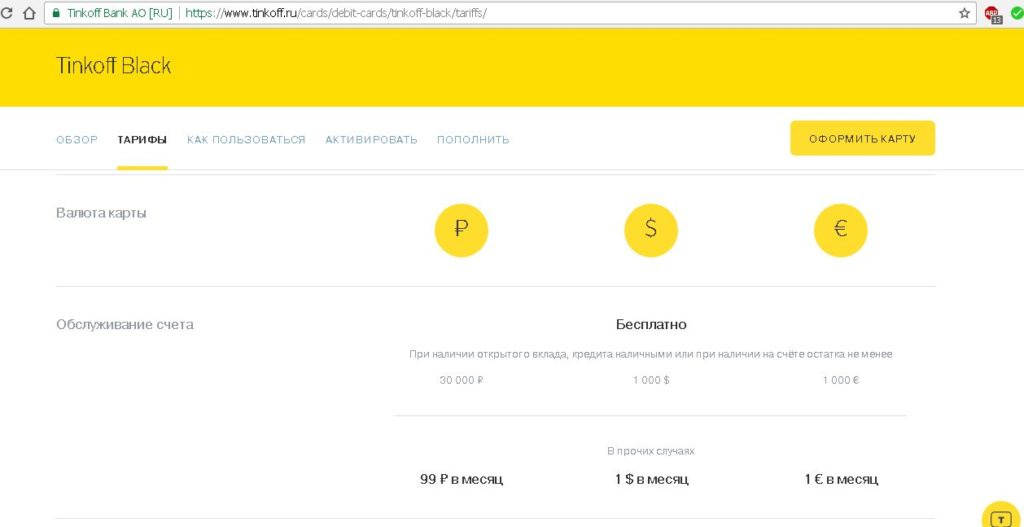Image resolution: width=1024 pixels, height=527 pixels.
Task: Click the browser home icon
Action: pos(29,13)
